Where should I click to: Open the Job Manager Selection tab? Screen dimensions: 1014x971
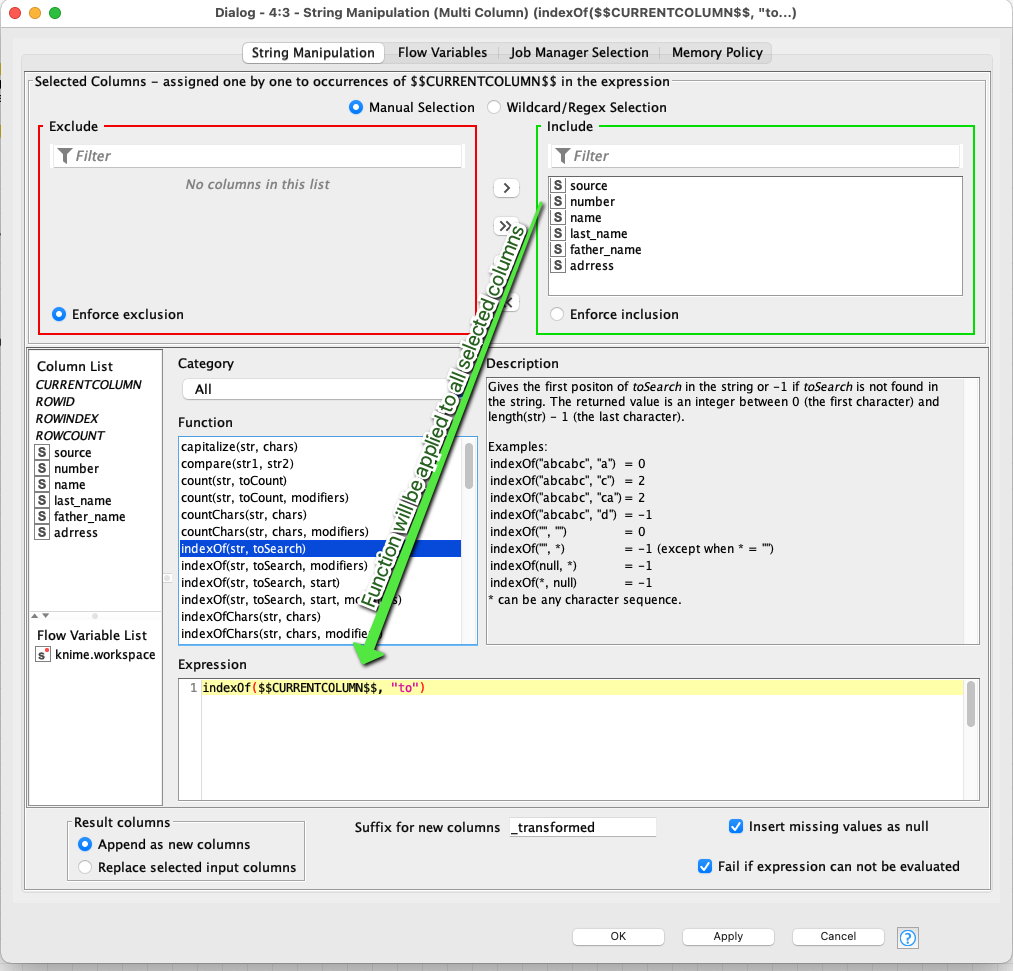point(579,52)
